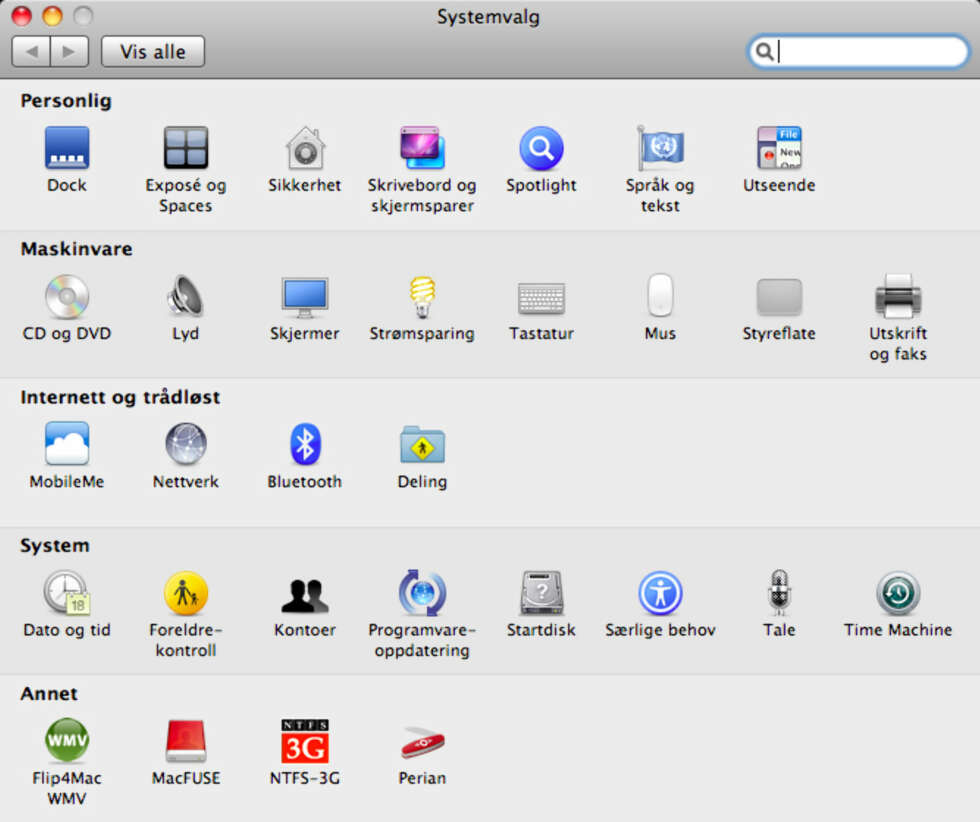The image size is (980, 822).
Task: Go forward with the right arrow button
Action: [69, 51]
